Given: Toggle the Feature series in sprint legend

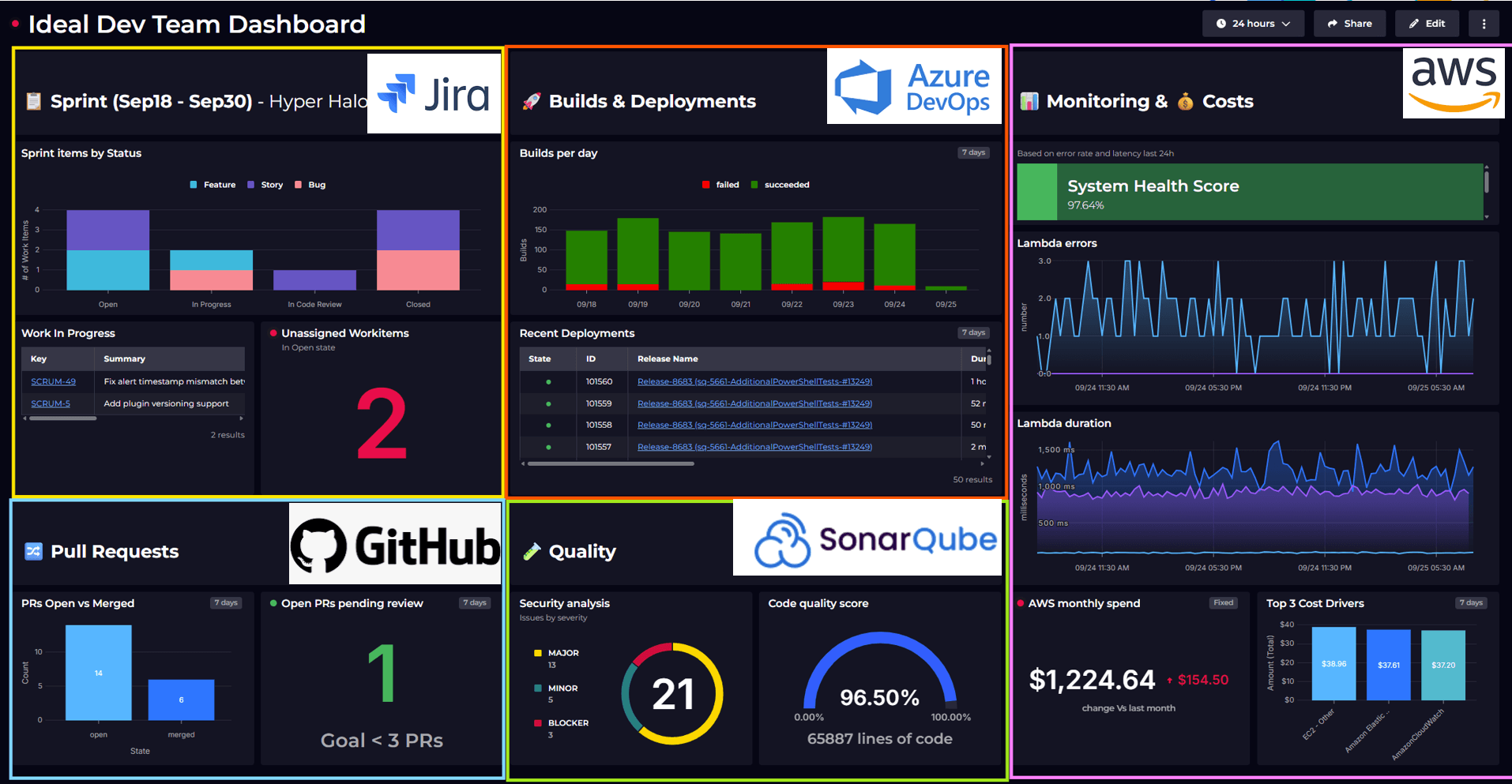Looking at the screenshot, I should coord(213,185).
